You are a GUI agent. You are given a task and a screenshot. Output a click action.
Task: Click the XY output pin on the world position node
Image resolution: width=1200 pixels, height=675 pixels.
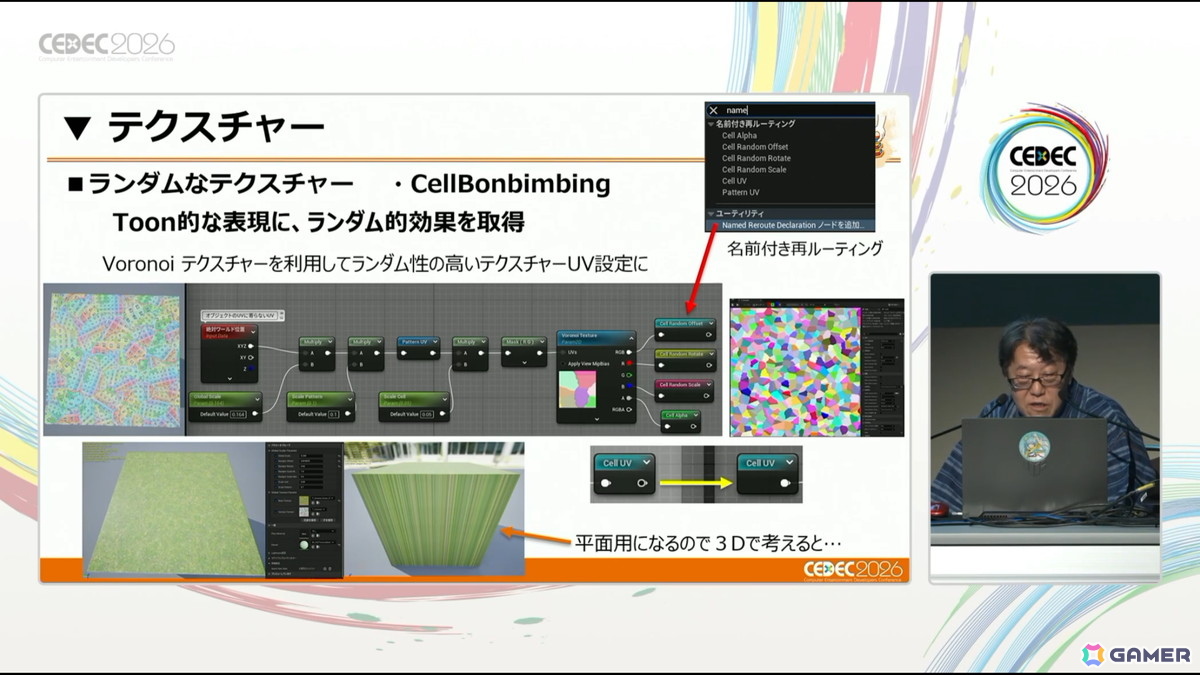click(250, 358)
